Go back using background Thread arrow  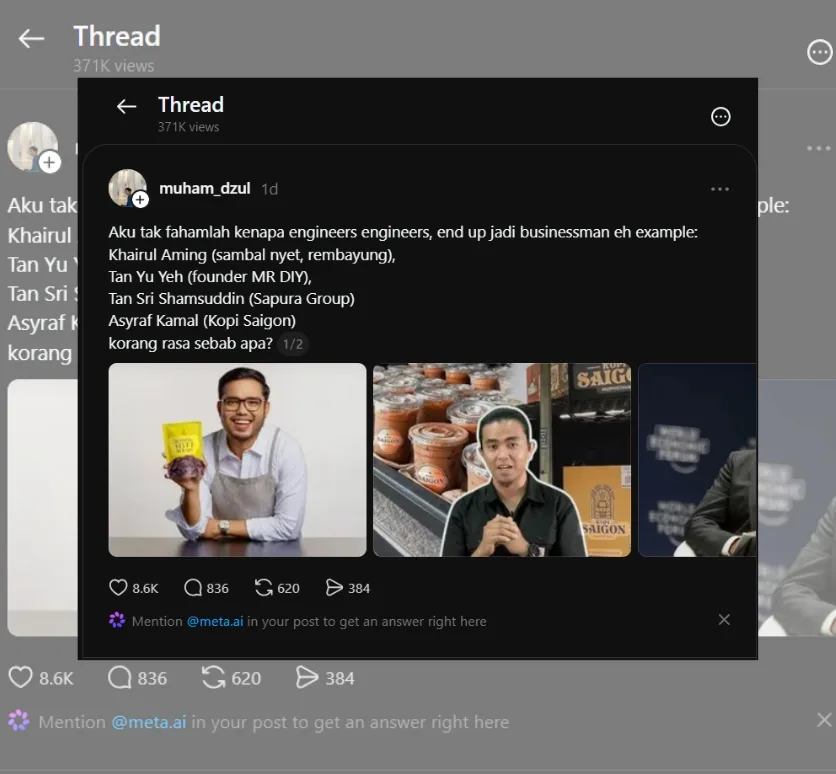coord(31,38)
